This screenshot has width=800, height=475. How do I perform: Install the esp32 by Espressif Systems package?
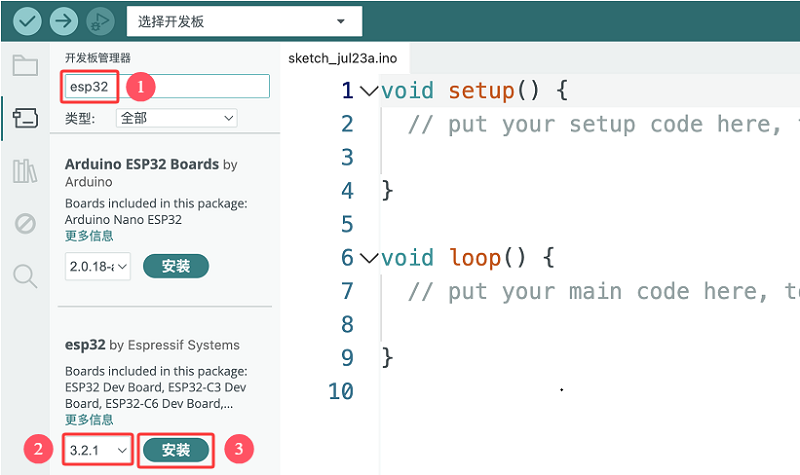[176, 449]
